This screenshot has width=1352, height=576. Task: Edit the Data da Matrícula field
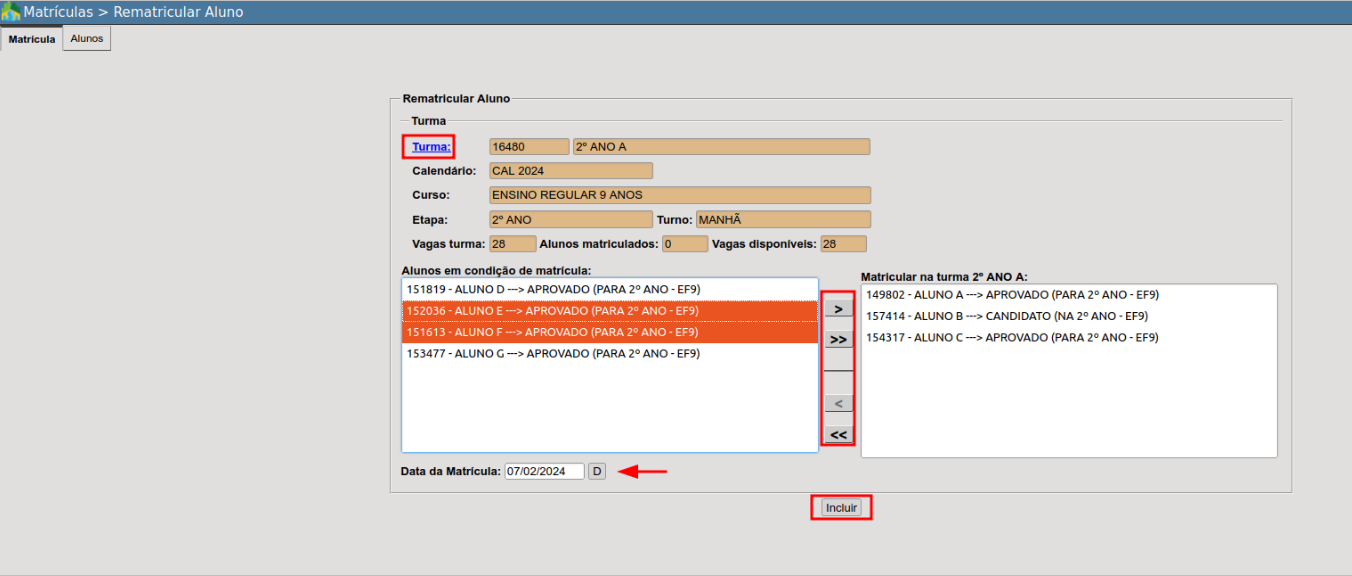544,471
